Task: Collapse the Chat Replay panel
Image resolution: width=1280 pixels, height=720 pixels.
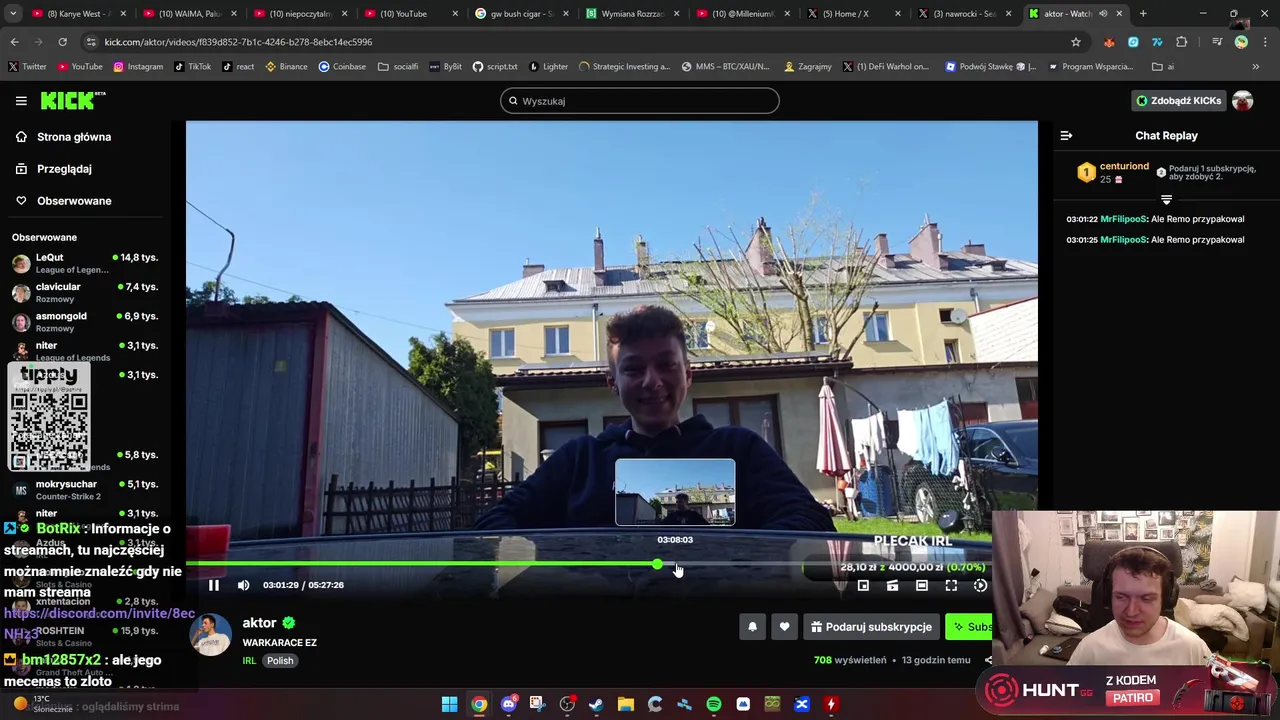Action: click(1066, 135)
